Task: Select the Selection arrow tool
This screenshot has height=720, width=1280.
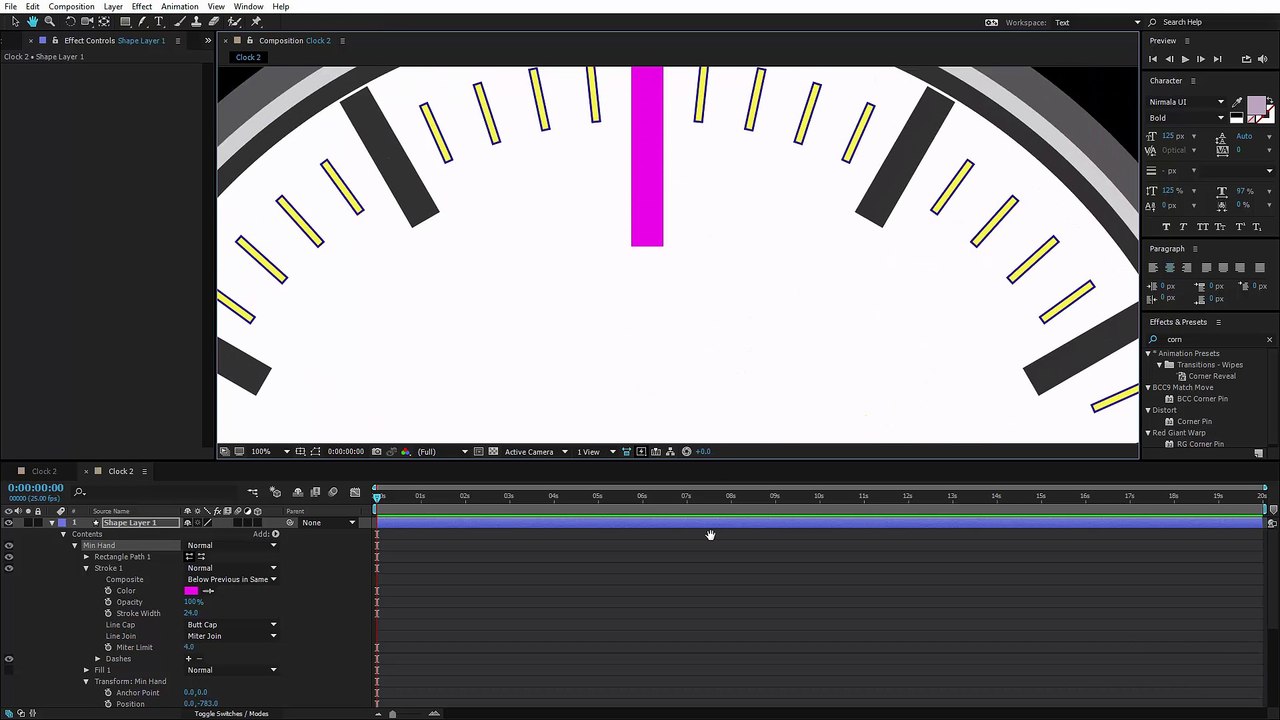Action: click(15, 21)
